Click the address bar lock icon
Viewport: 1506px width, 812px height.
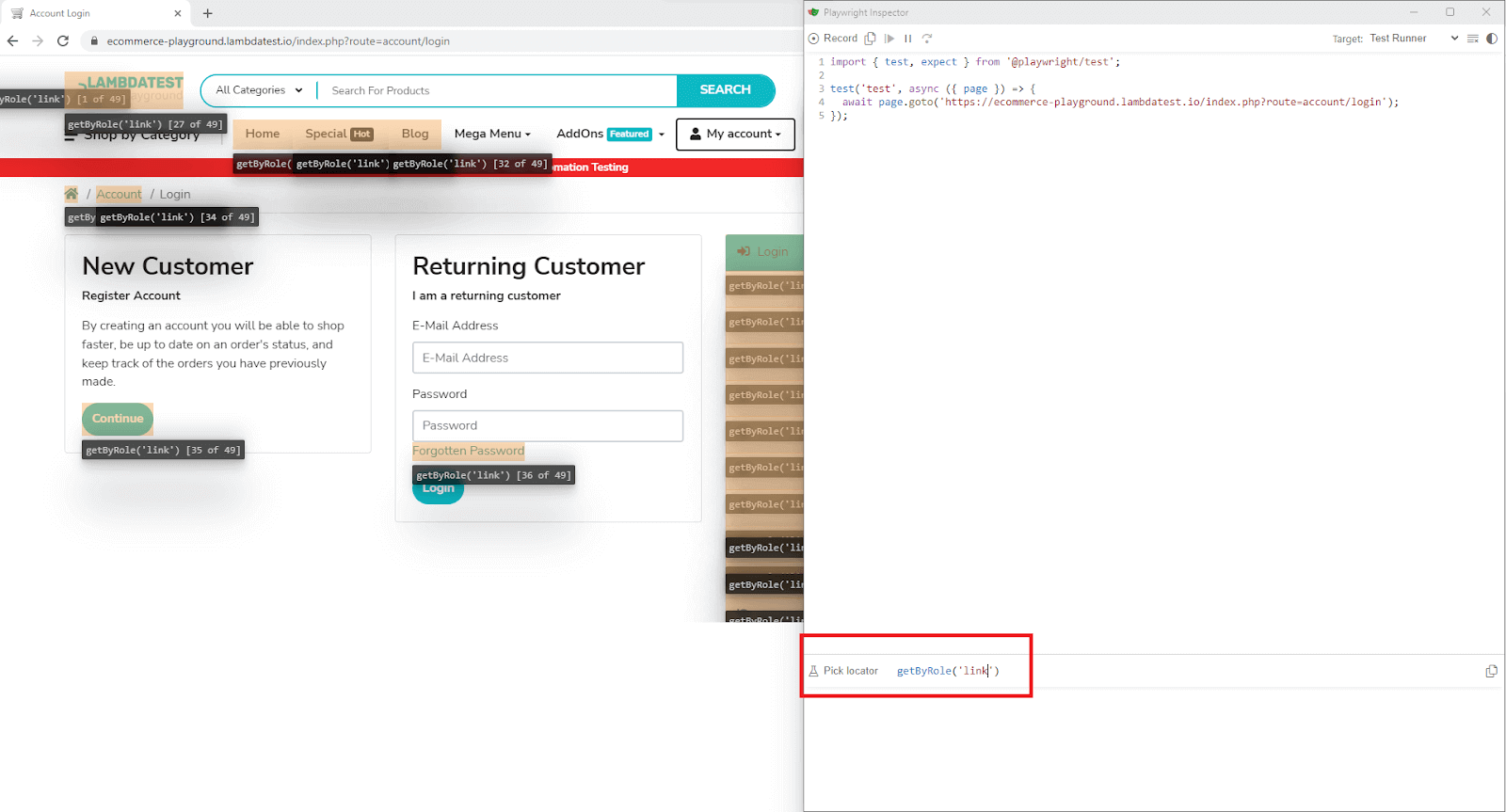[94, 41]
